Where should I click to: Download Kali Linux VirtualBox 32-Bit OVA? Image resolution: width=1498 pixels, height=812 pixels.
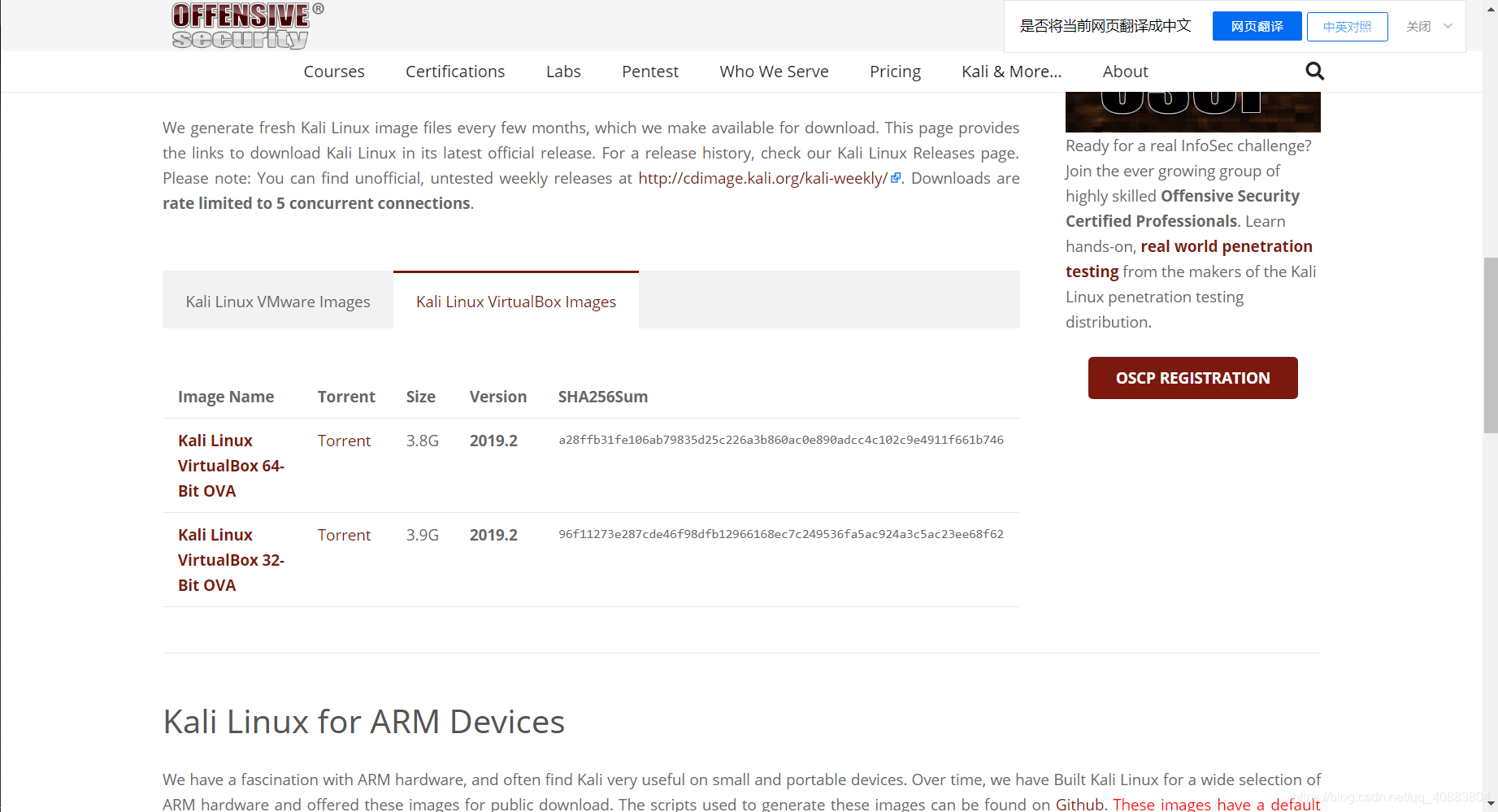231,560
